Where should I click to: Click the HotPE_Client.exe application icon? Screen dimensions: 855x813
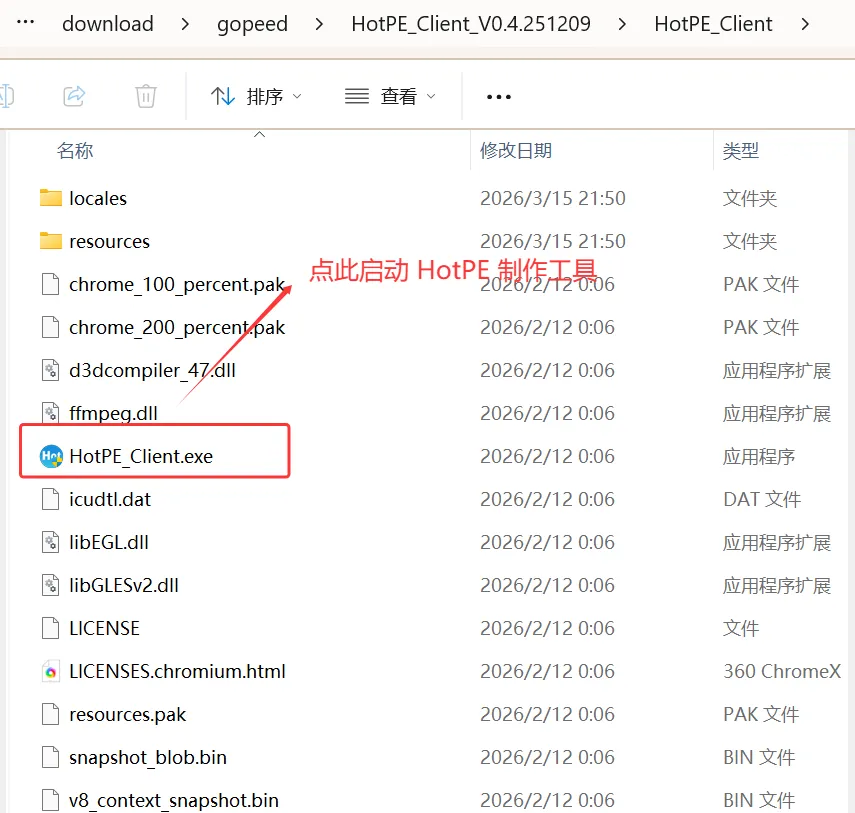click(x=51, y=456)
